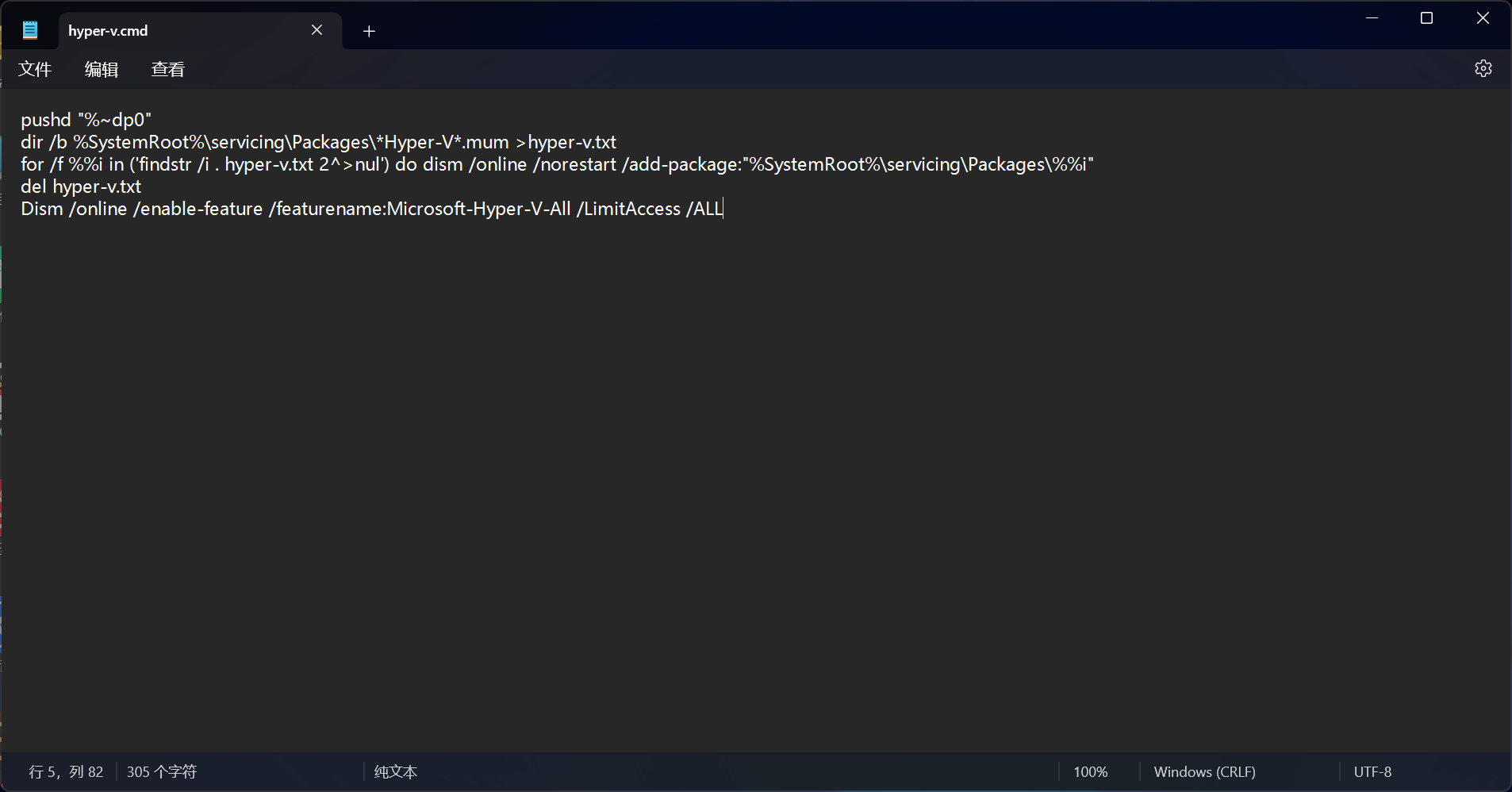Viewport: 1512px width, 792px height.
Task: Click the Dism /online /enable-feature line
Action: (x=372, y=209)
